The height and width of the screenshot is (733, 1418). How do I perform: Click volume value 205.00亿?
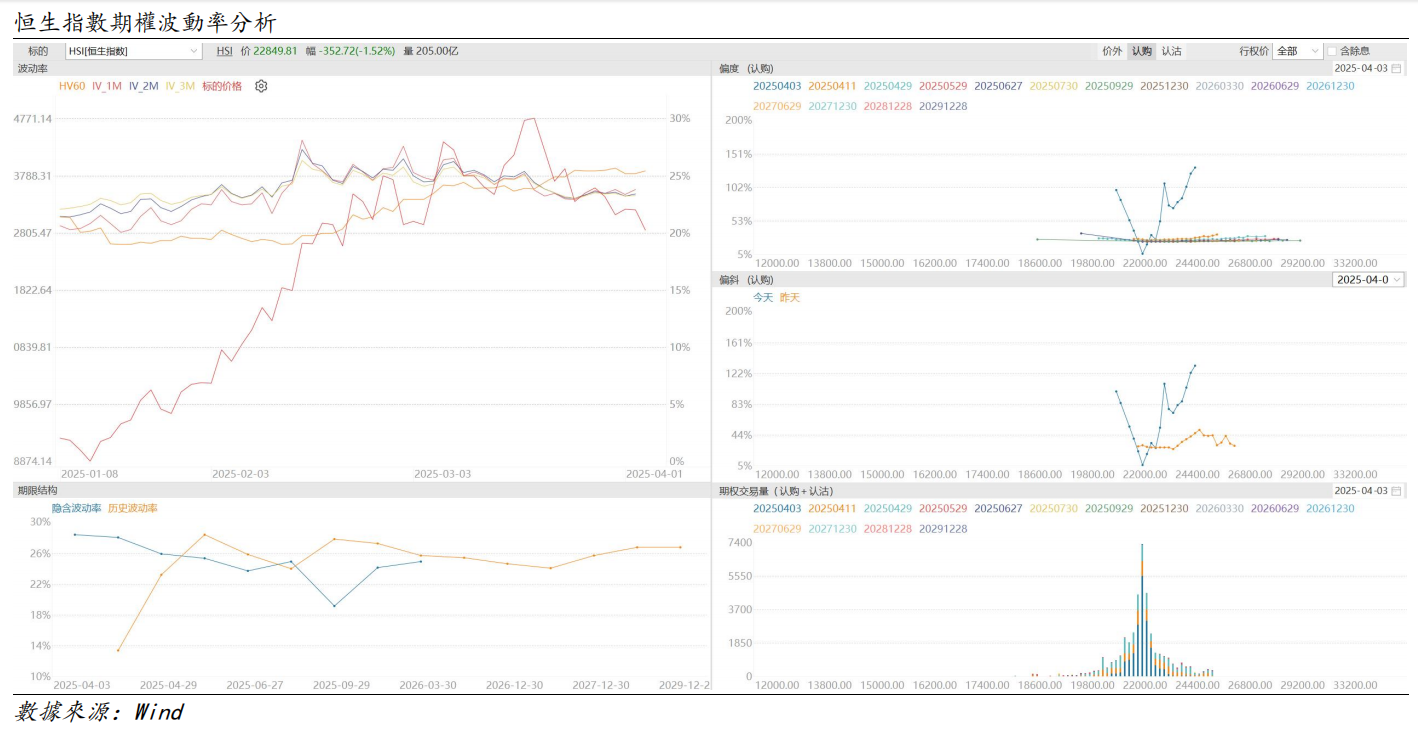pyautogui.click(x=437, y=51)
